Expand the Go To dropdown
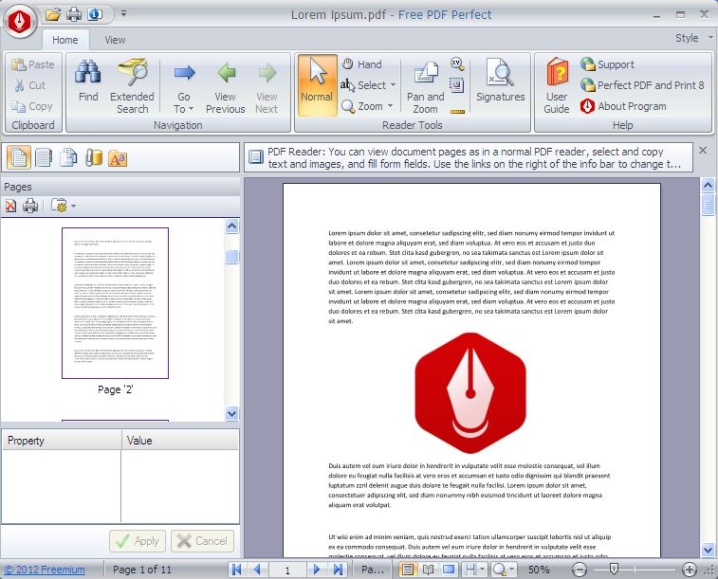 (x=184, y=108)
